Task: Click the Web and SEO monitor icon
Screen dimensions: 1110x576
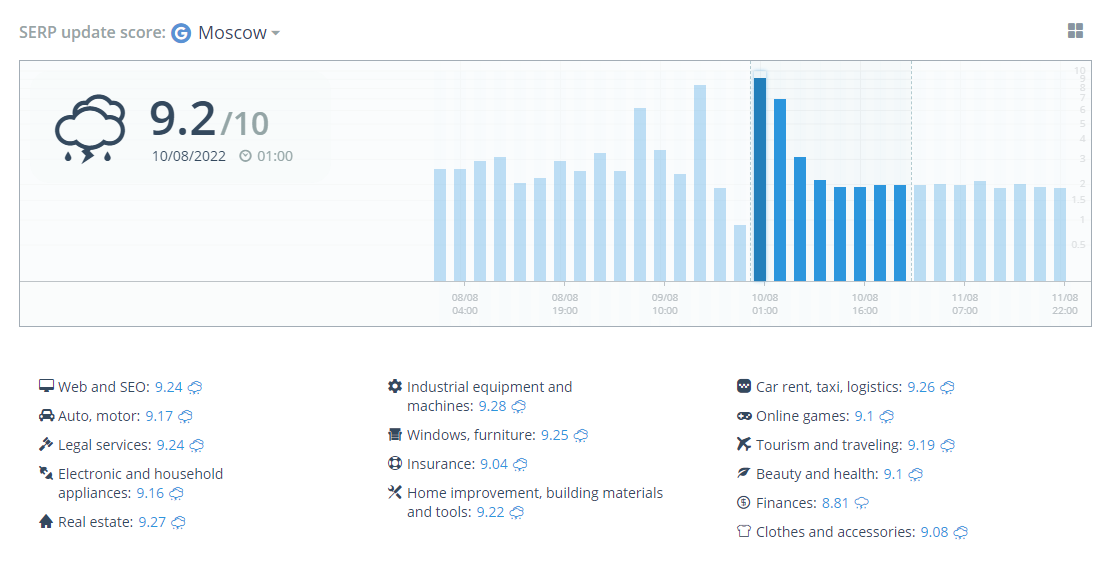Action: [x=46, y=386]
